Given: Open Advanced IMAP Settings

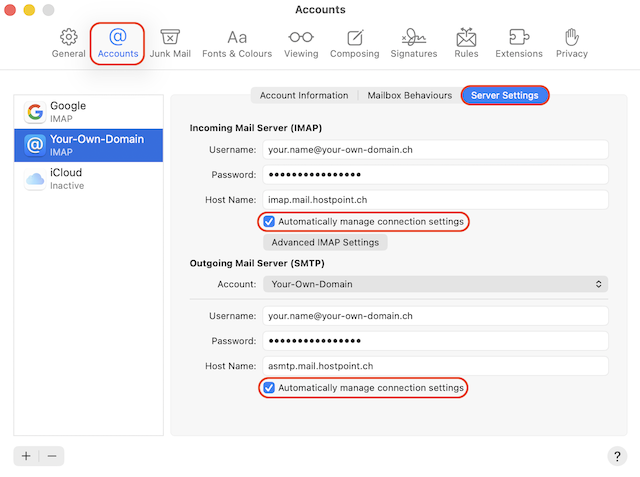Looking at the screenshot, I should 325,242.
